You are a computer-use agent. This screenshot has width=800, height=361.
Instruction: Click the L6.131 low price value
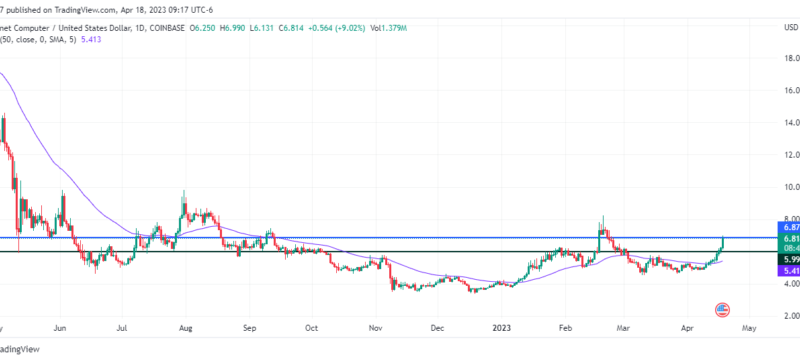pos(262,29)
